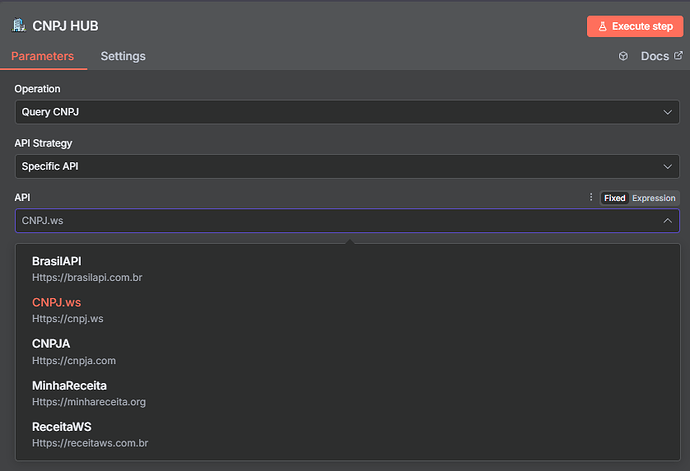Collapse the API list with the chevron
Viewport: 690px width, 471px height.
click(x=668, y=220)
